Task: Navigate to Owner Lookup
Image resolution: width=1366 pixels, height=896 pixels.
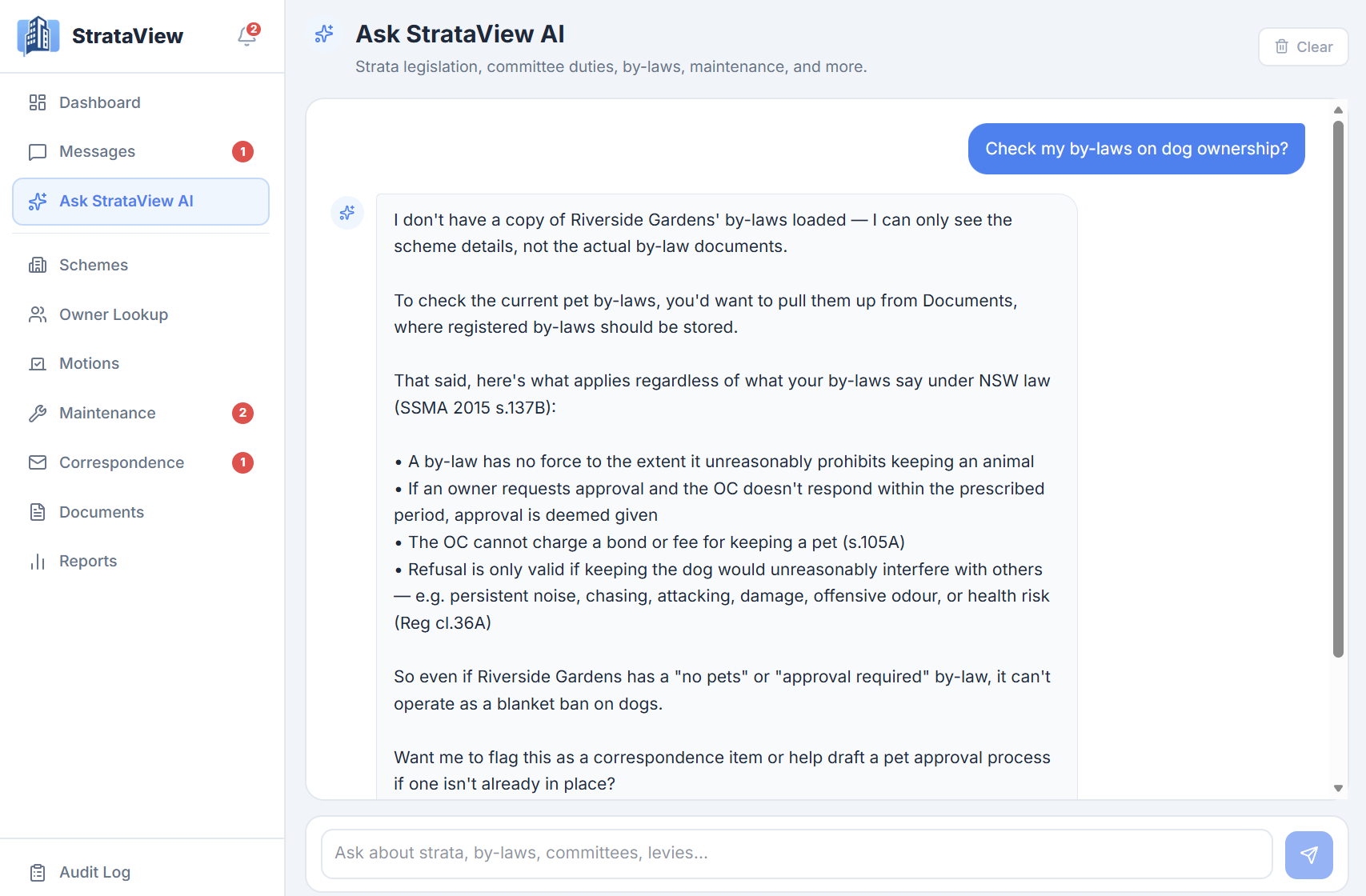Action: [141, 314]
